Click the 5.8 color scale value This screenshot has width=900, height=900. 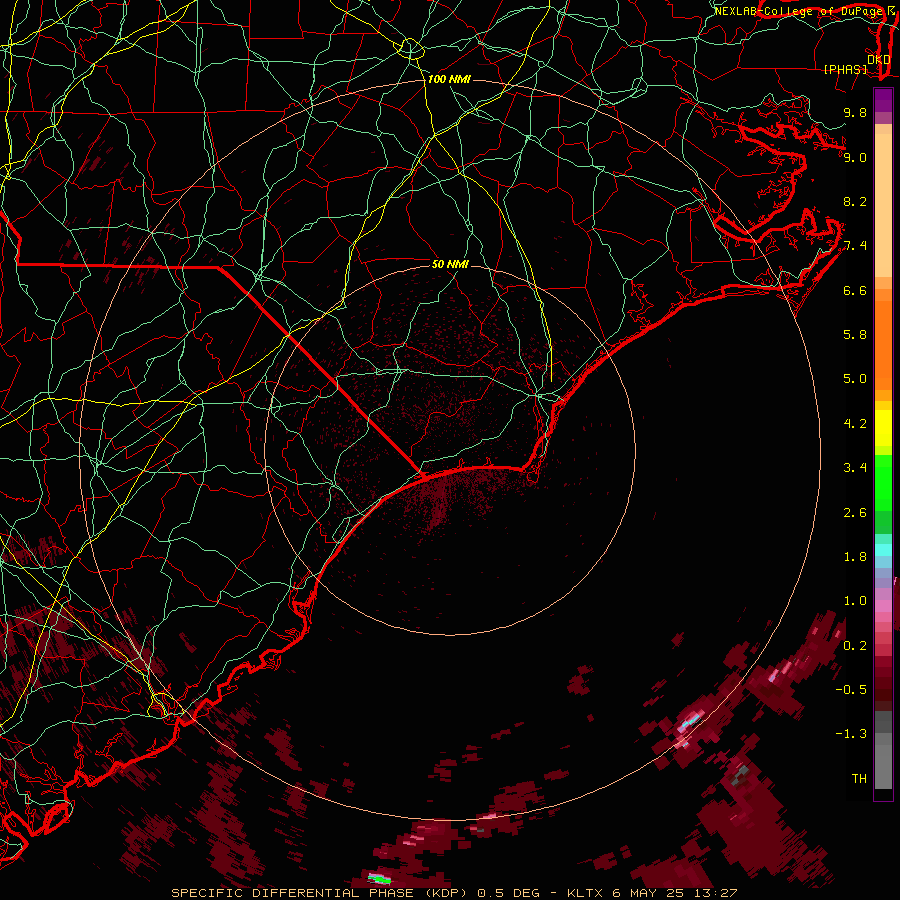coord(855,335)
